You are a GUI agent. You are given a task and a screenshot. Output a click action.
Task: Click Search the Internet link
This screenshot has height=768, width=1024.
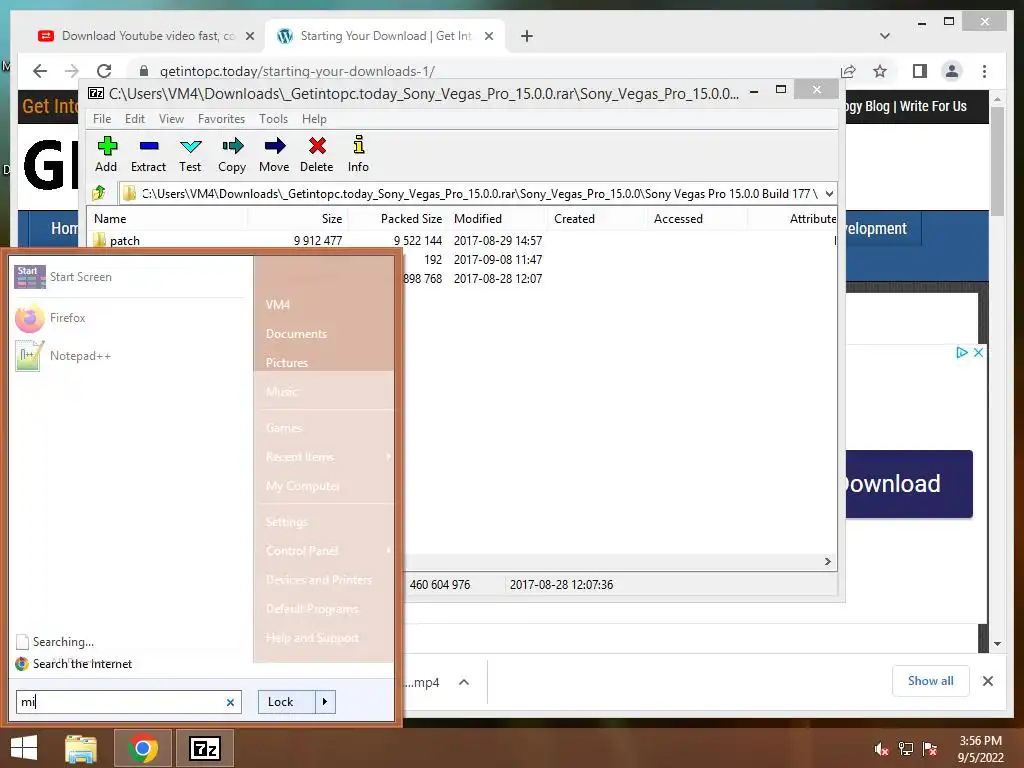[x=82, y=664]
